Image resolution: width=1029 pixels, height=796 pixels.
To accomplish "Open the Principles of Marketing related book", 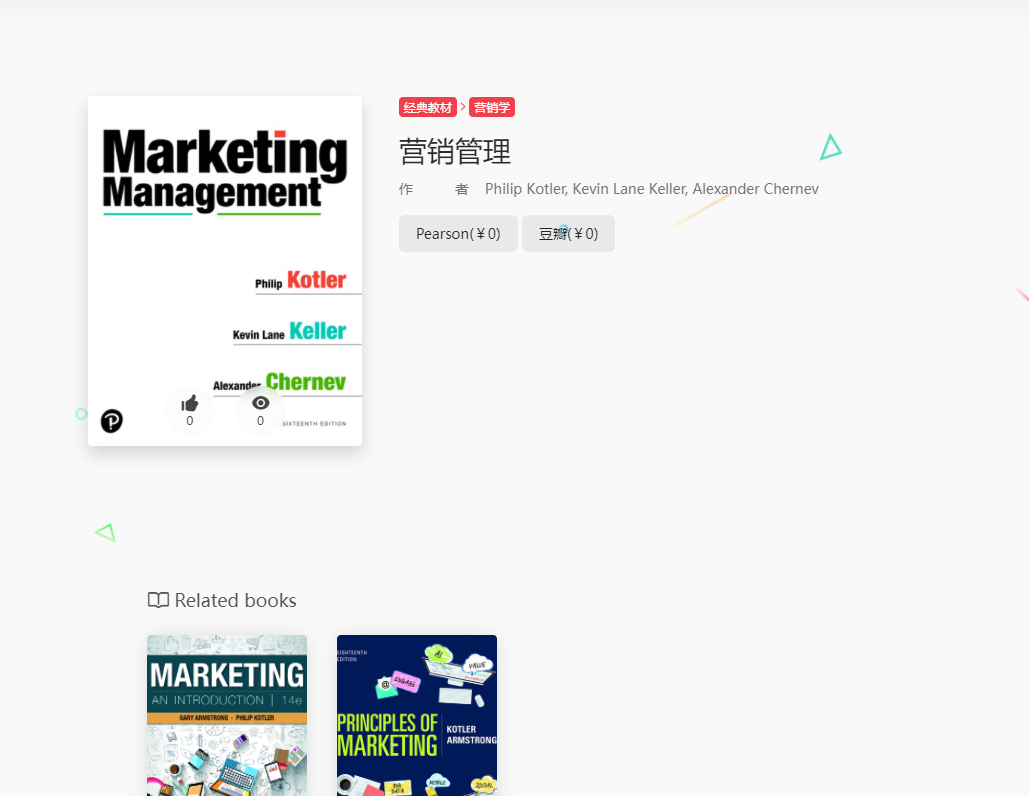I will (x=417, y=715).
